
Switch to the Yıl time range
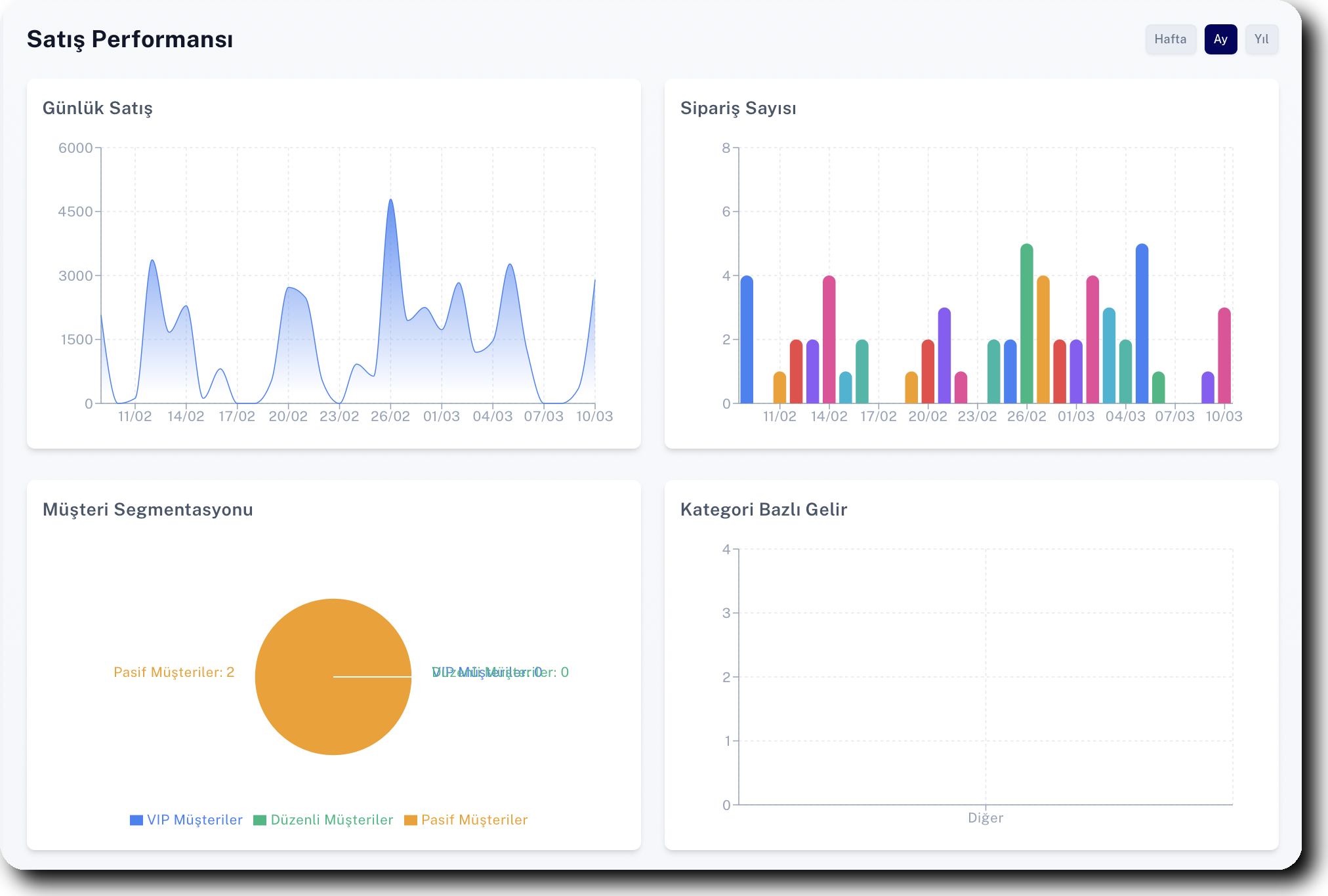[x=1261, y=39]
